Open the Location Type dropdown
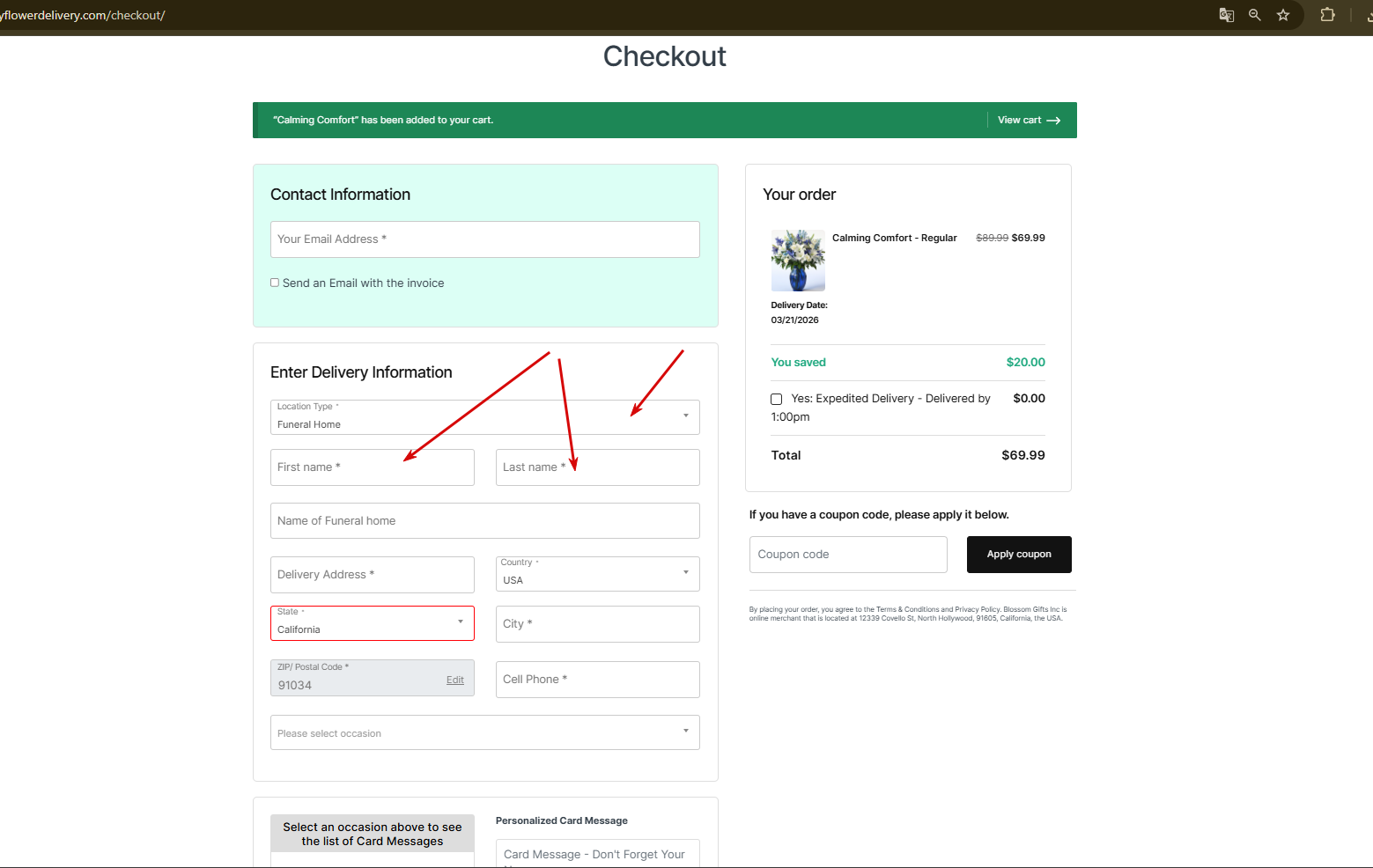This screenshot has width=1373, height=868. pos(484,417)
